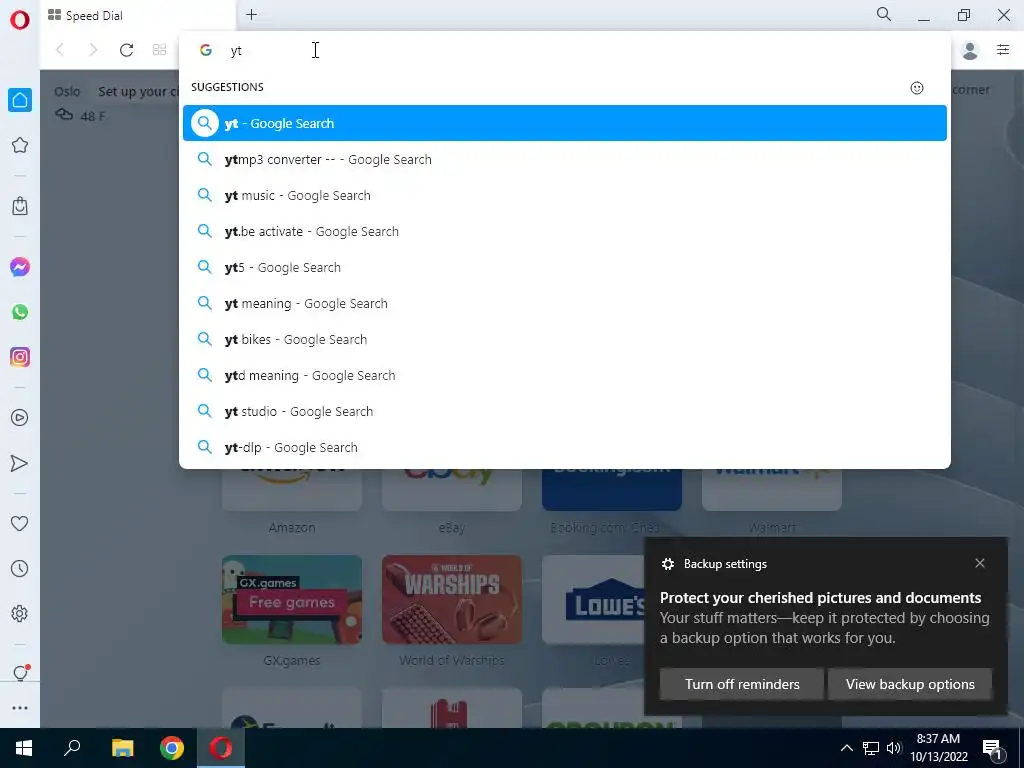
Task: Open the Windows Start menu
Action: point(24,748)
